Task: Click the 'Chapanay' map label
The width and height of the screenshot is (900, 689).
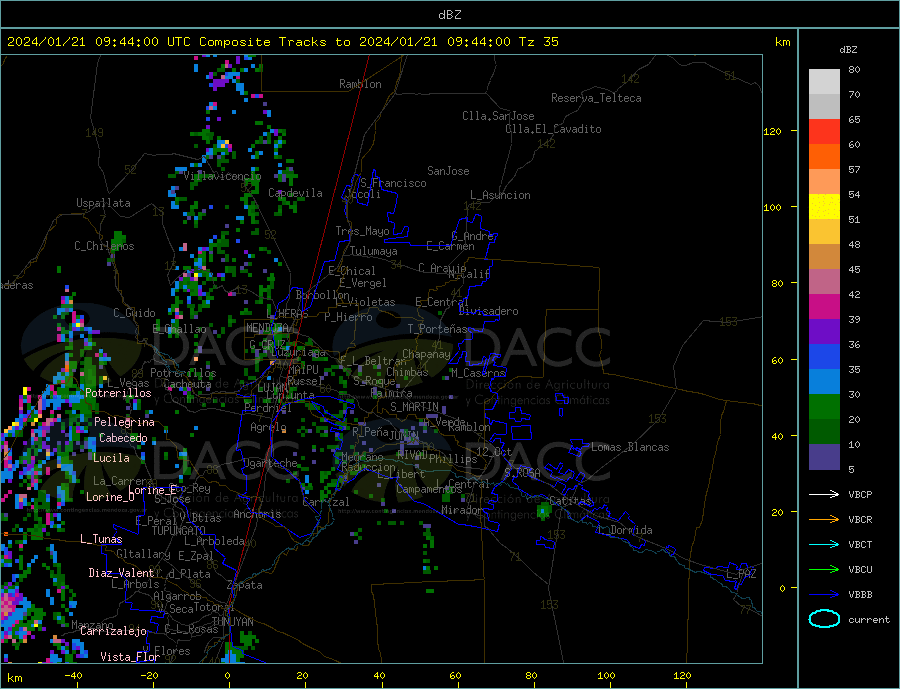Action: [426, 354]
